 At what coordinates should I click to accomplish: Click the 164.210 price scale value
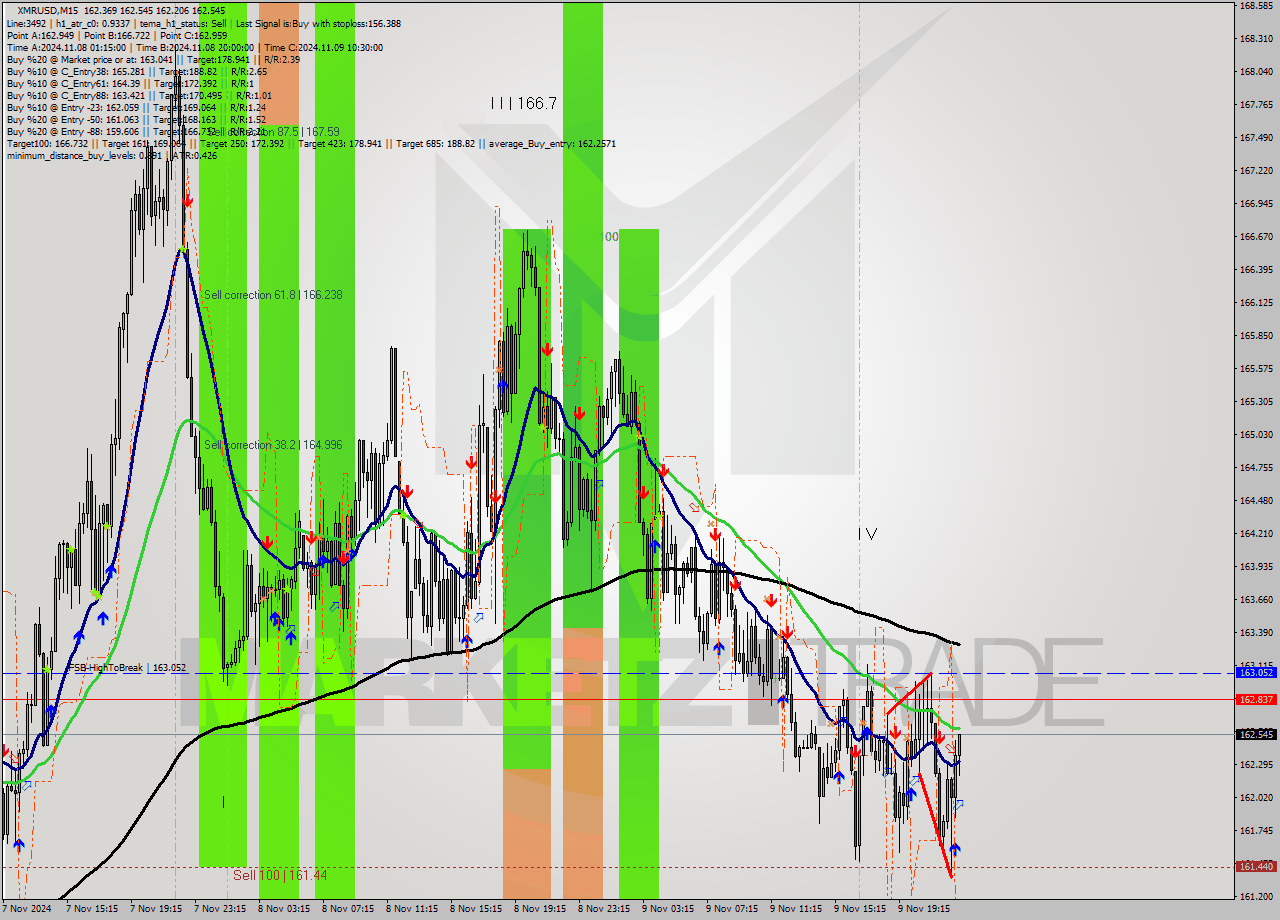coord(1255,534)
